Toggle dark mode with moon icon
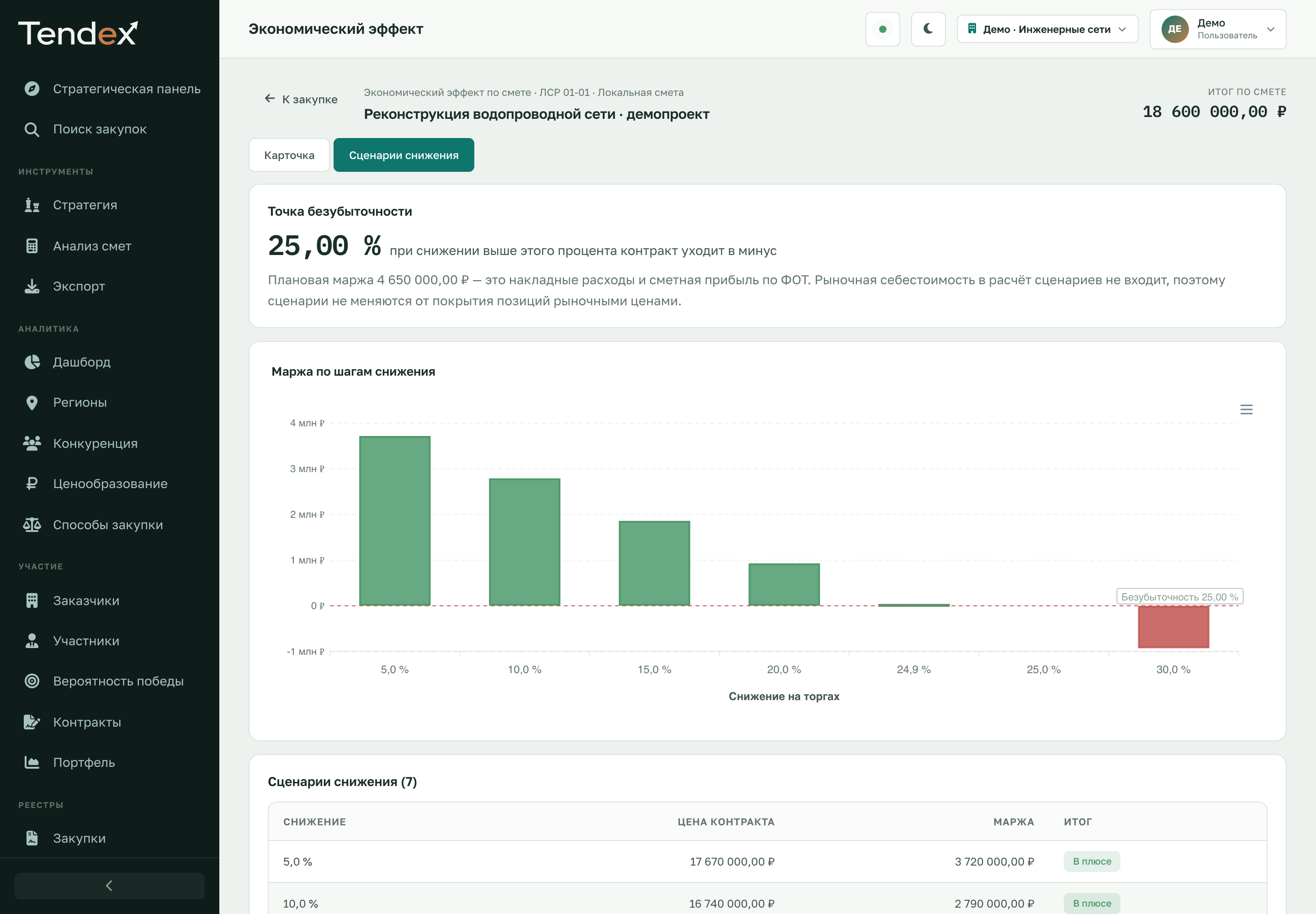The height and width of the screenshot is (914, 1316). point(928,29)
